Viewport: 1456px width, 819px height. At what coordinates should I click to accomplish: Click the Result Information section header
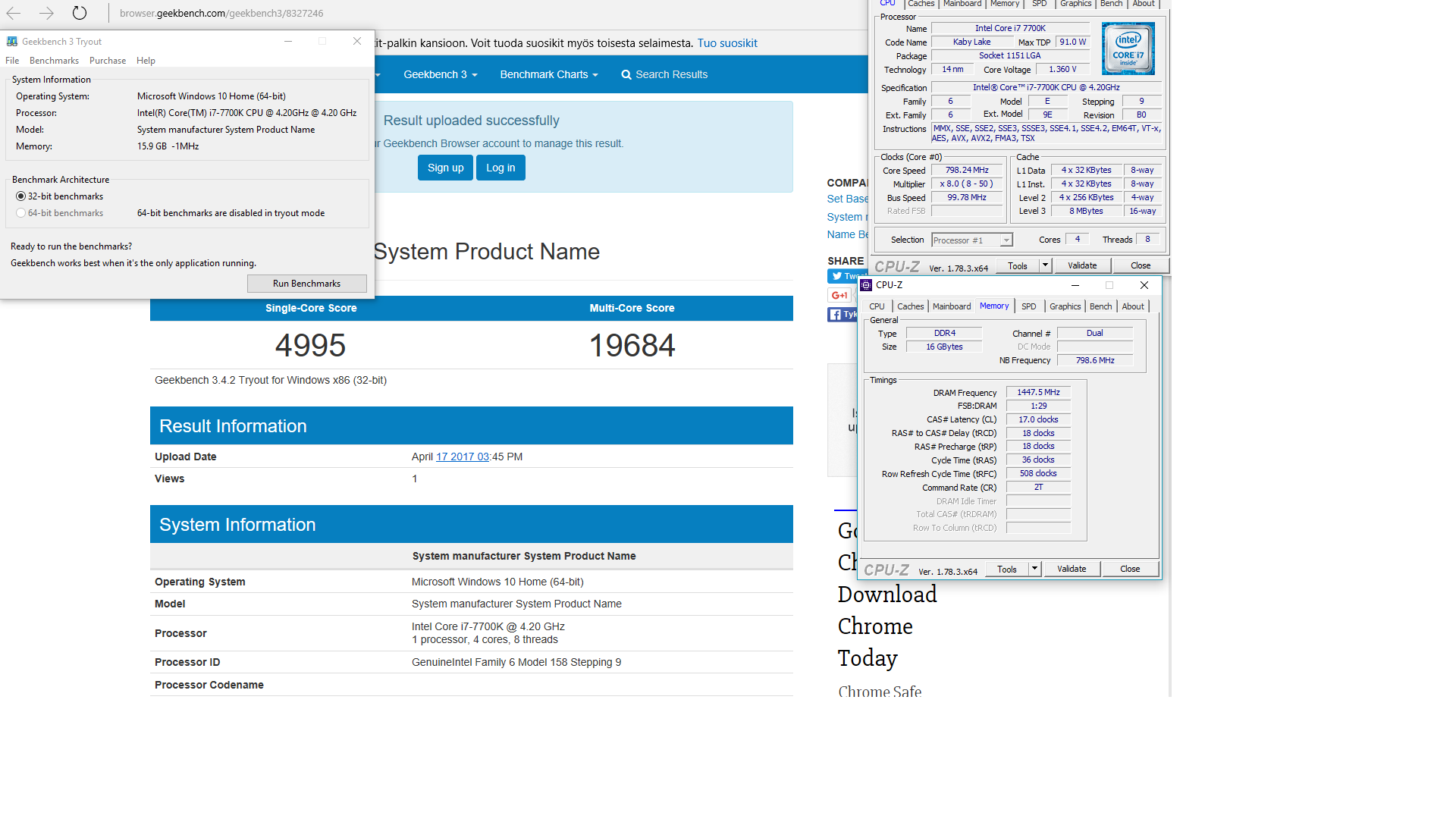(471, 425)
